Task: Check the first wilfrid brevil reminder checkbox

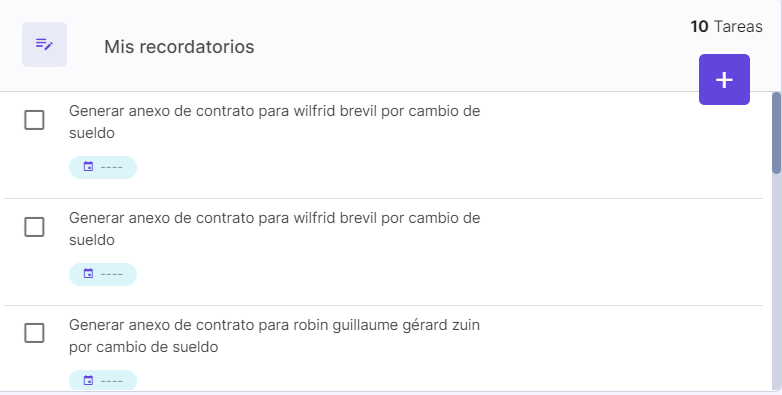Action: pos(34,120)
